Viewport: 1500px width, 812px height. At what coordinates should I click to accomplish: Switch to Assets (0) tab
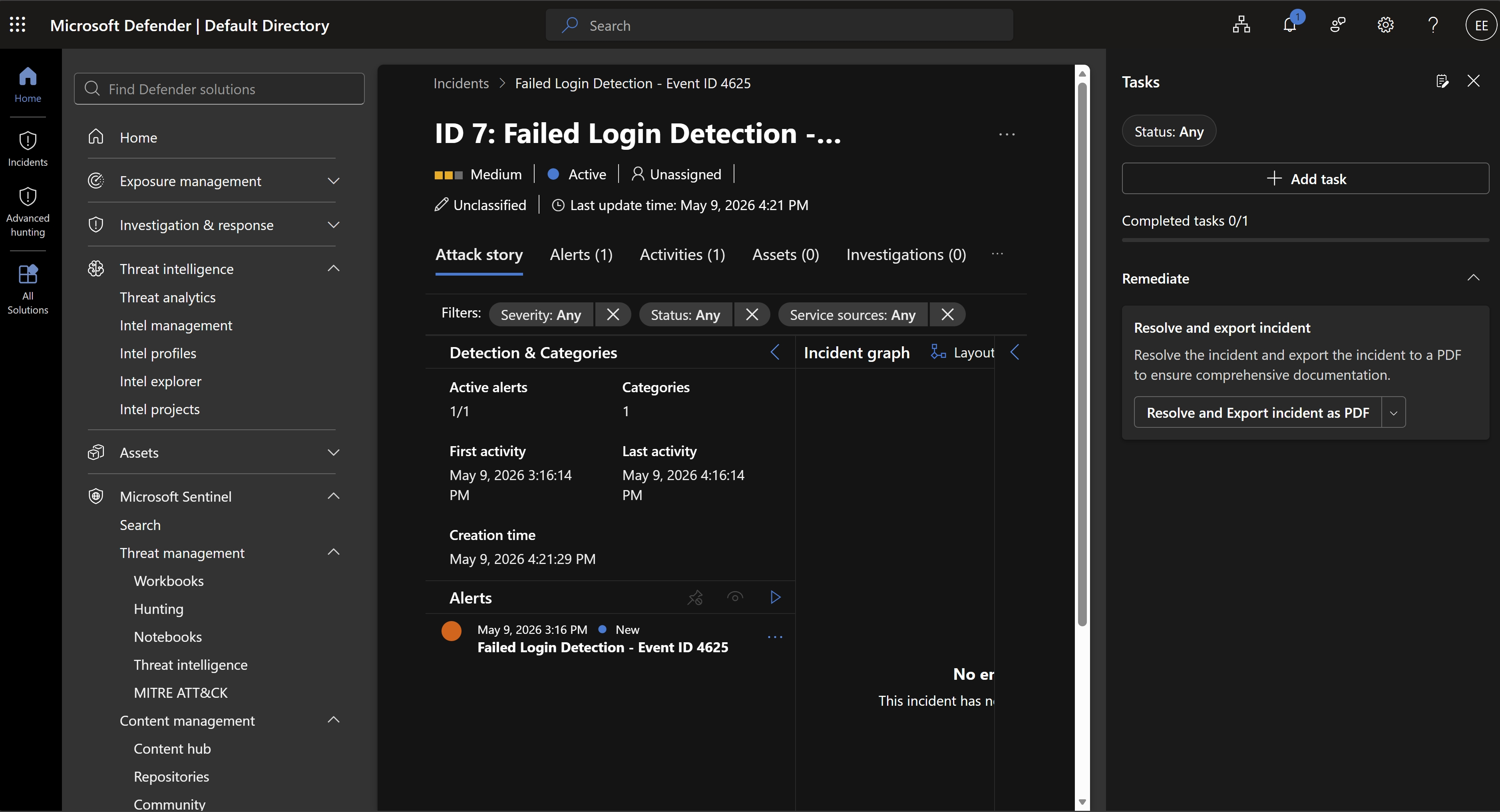(786, 254)
